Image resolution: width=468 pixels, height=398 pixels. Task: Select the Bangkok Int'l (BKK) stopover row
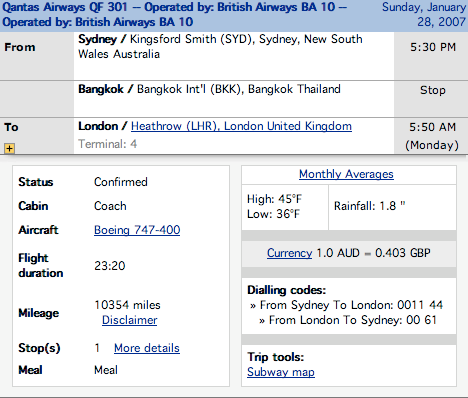tap(234, 99)
